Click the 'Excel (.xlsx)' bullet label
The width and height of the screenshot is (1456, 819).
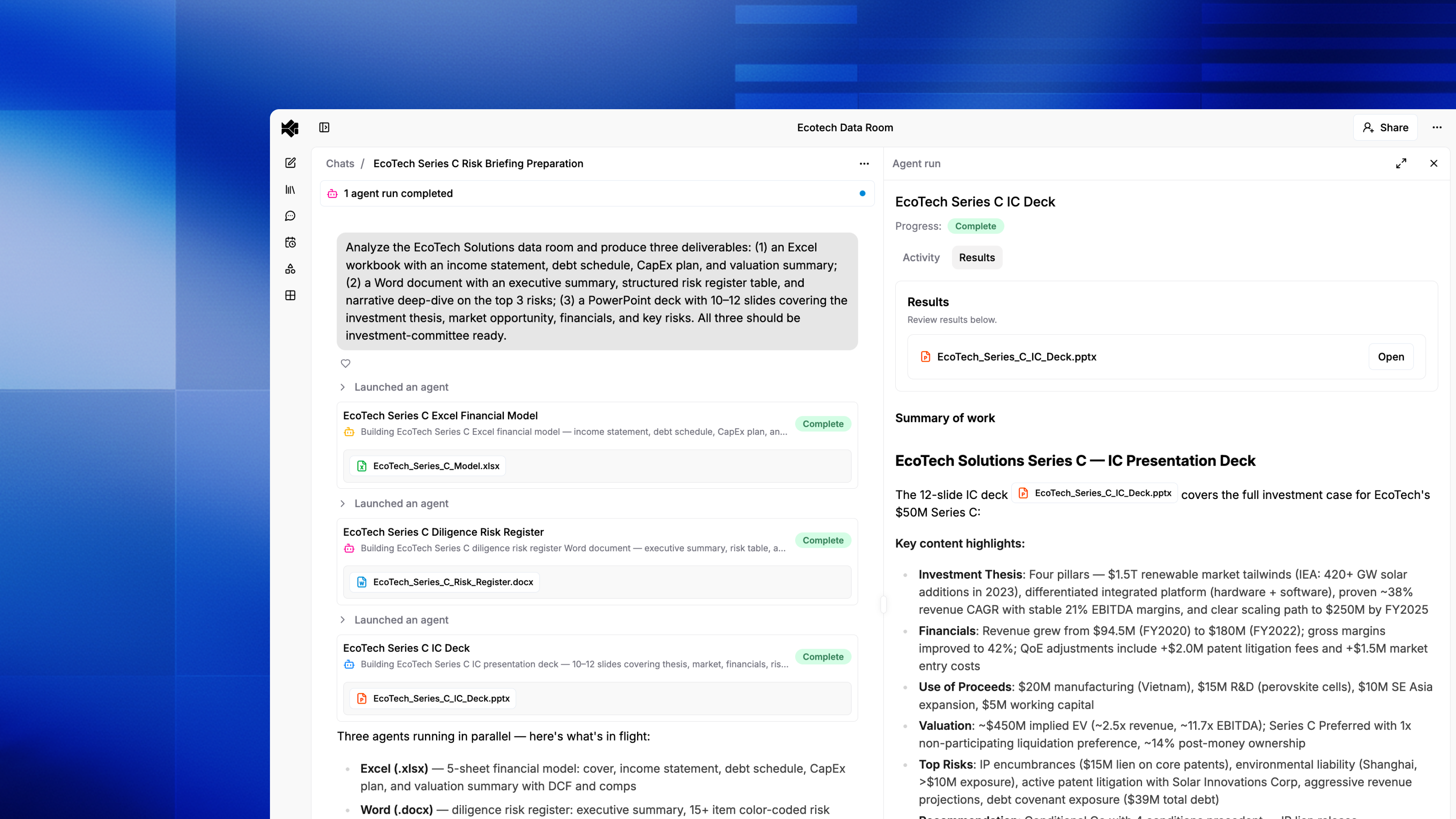394,769
